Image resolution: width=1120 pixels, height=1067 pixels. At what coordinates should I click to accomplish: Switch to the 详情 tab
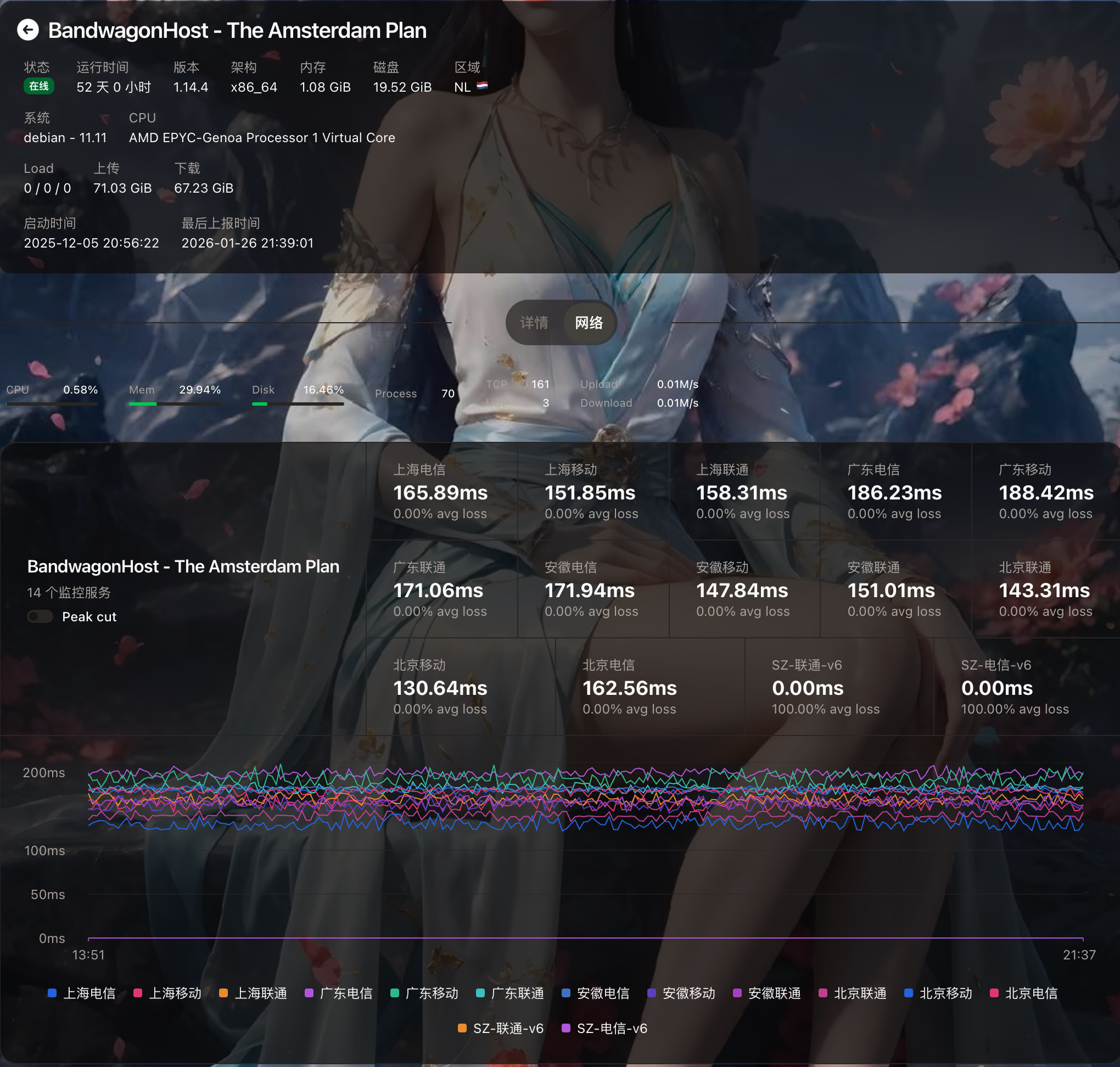(x=534, y=323)
